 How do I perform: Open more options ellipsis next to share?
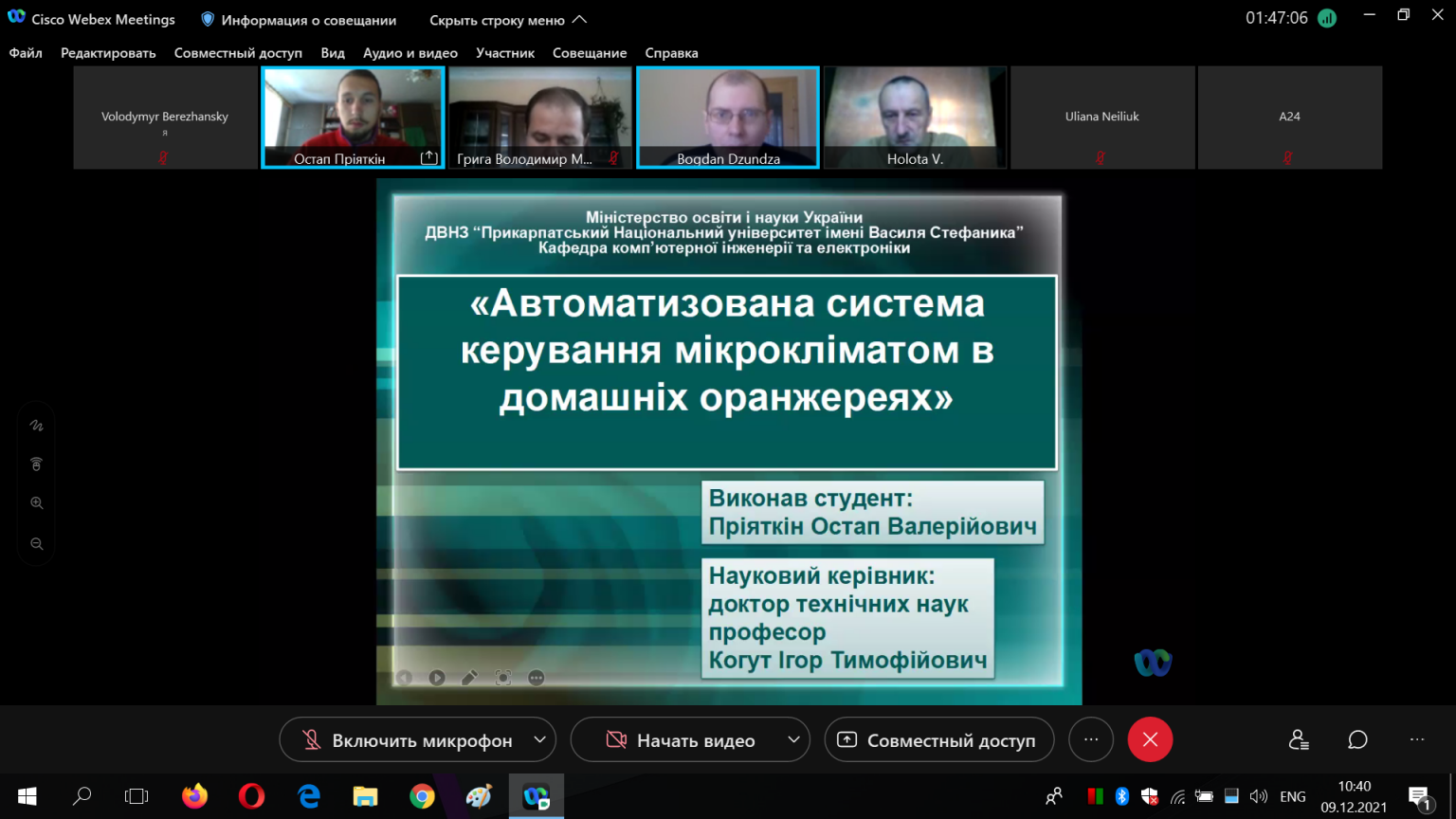pyautogui.click(x=1091, y=739)
